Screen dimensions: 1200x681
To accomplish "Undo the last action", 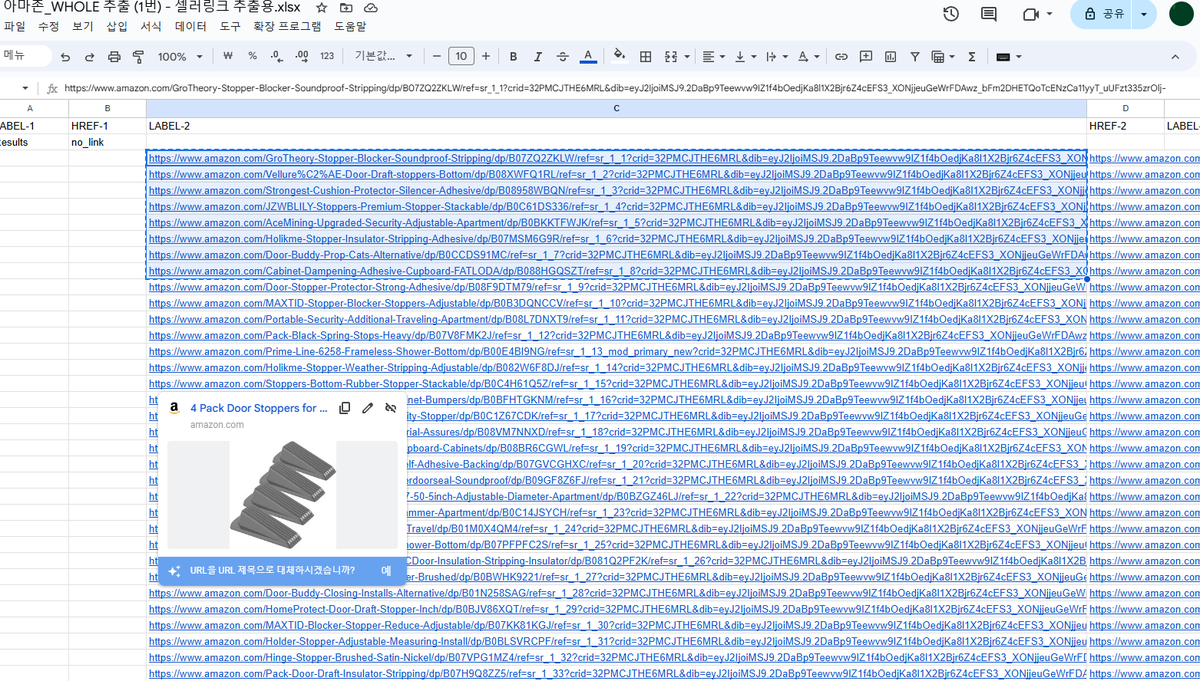I will (66, 57).
